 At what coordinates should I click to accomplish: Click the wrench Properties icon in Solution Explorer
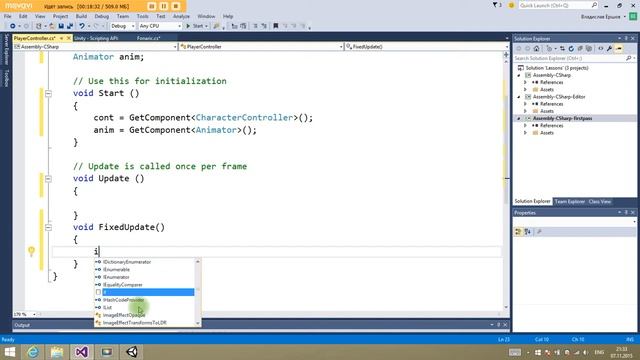coord(609,49)
